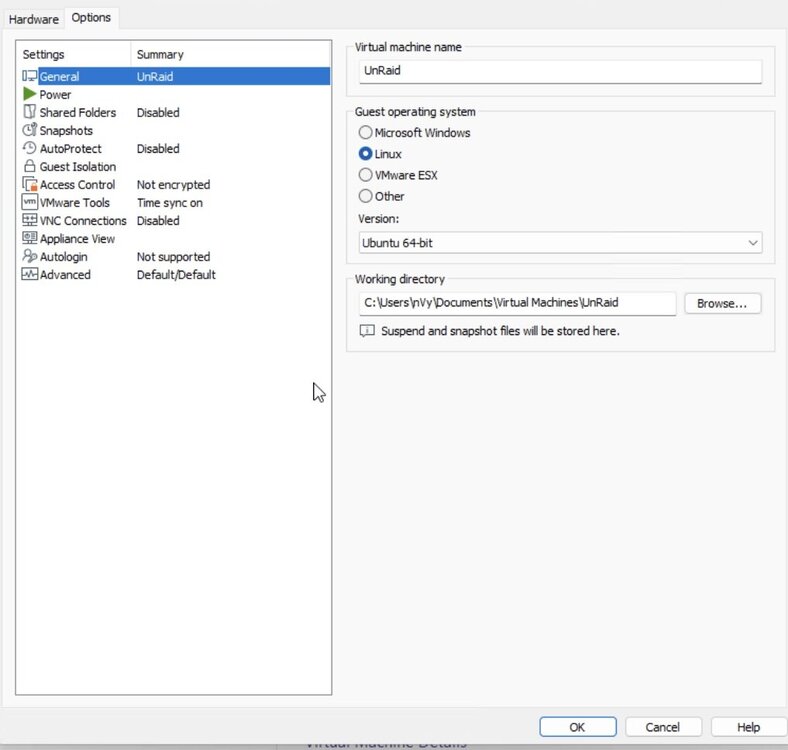Screen dimensions: 788x750
Task: Select the Autologin row
Action: (175, 256)
